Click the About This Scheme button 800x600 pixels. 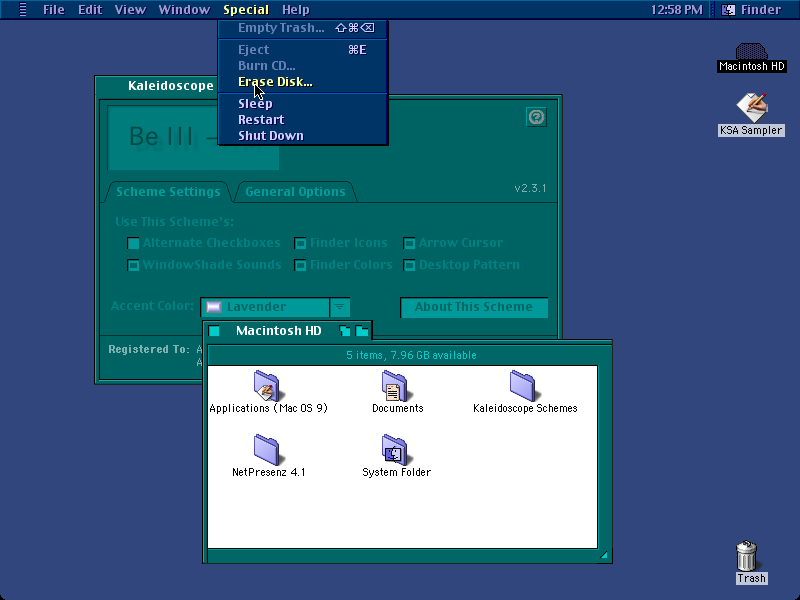474,307
